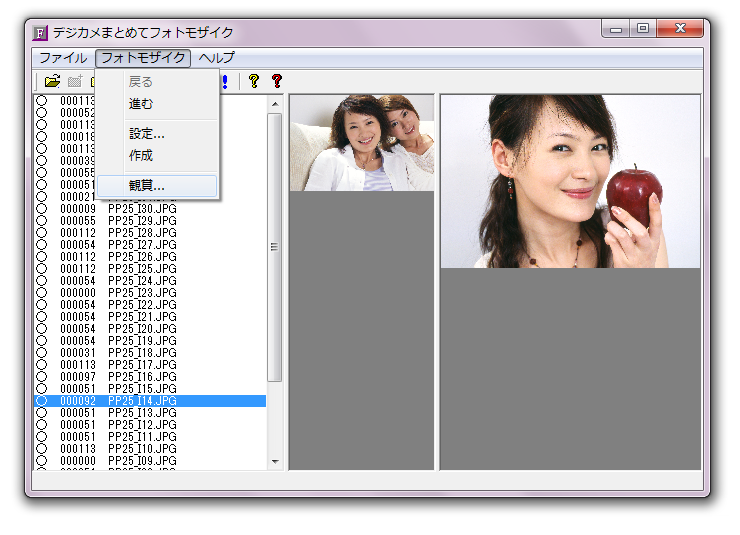Image resolution: width=740 pixels, height=535 pixels.
Task: Click the value 000092 in the highlighted row
Action: 78,401
